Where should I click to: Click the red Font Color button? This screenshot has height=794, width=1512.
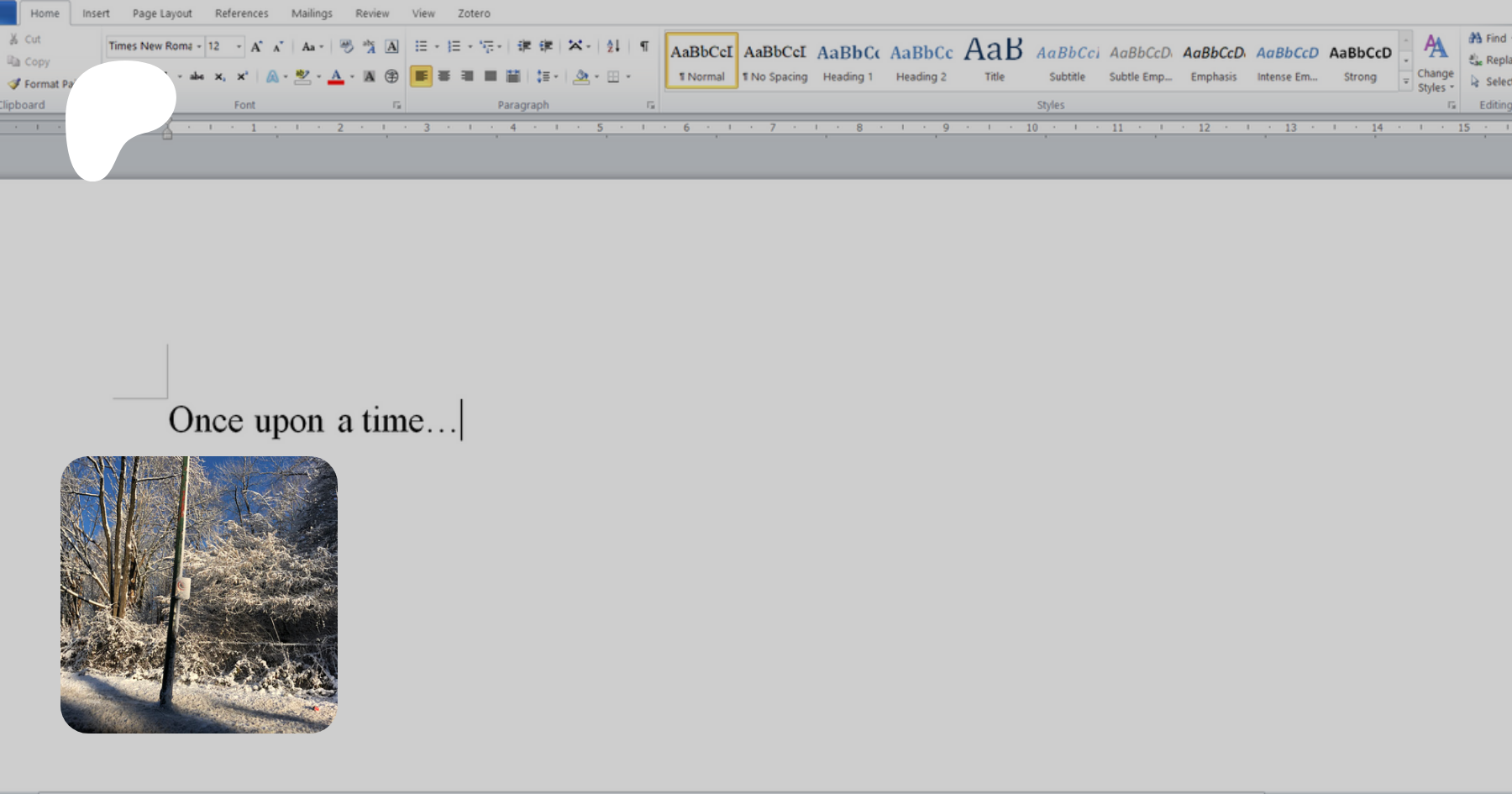pyautogui.click(x=336, y=76)
